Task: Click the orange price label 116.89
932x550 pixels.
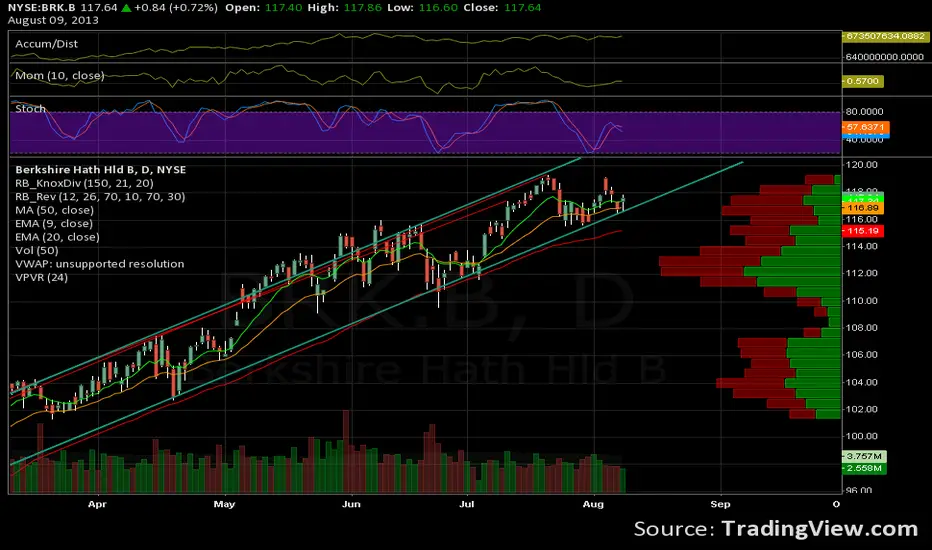Action: point(863,208)
